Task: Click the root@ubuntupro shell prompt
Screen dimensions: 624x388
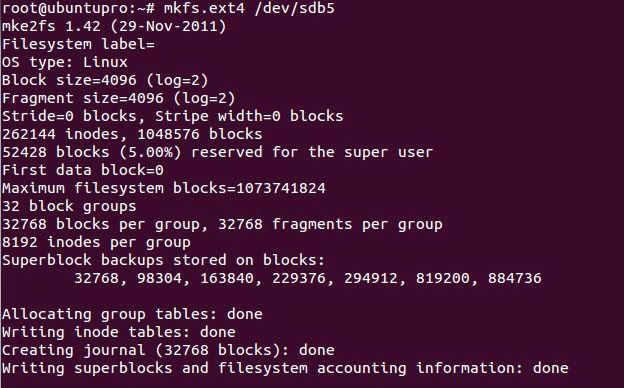Action: [81, 8]
